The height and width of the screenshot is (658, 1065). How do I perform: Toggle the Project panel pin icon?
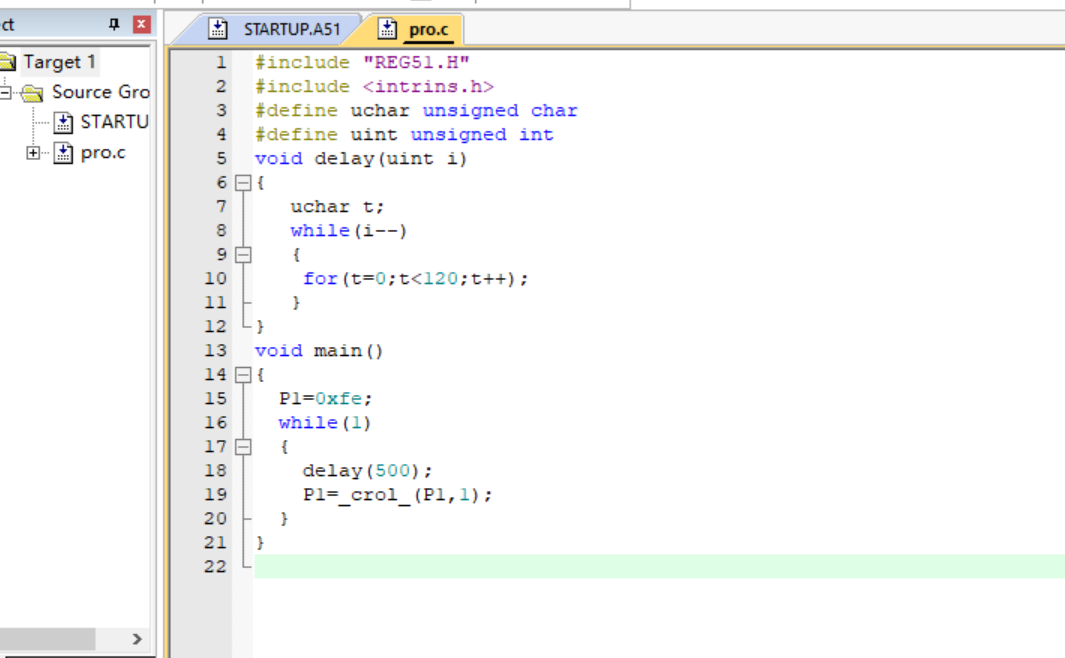pyautogui.click(x=113, y=24)
